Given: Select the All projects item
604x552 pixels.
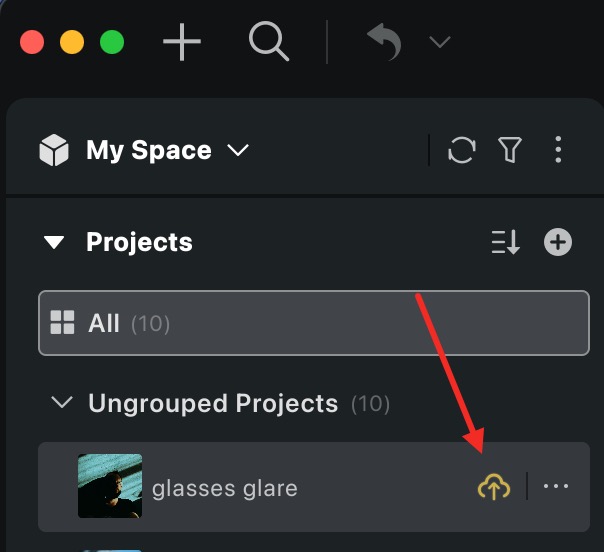Looking at the screenshot, I should (x=313, y=323).
